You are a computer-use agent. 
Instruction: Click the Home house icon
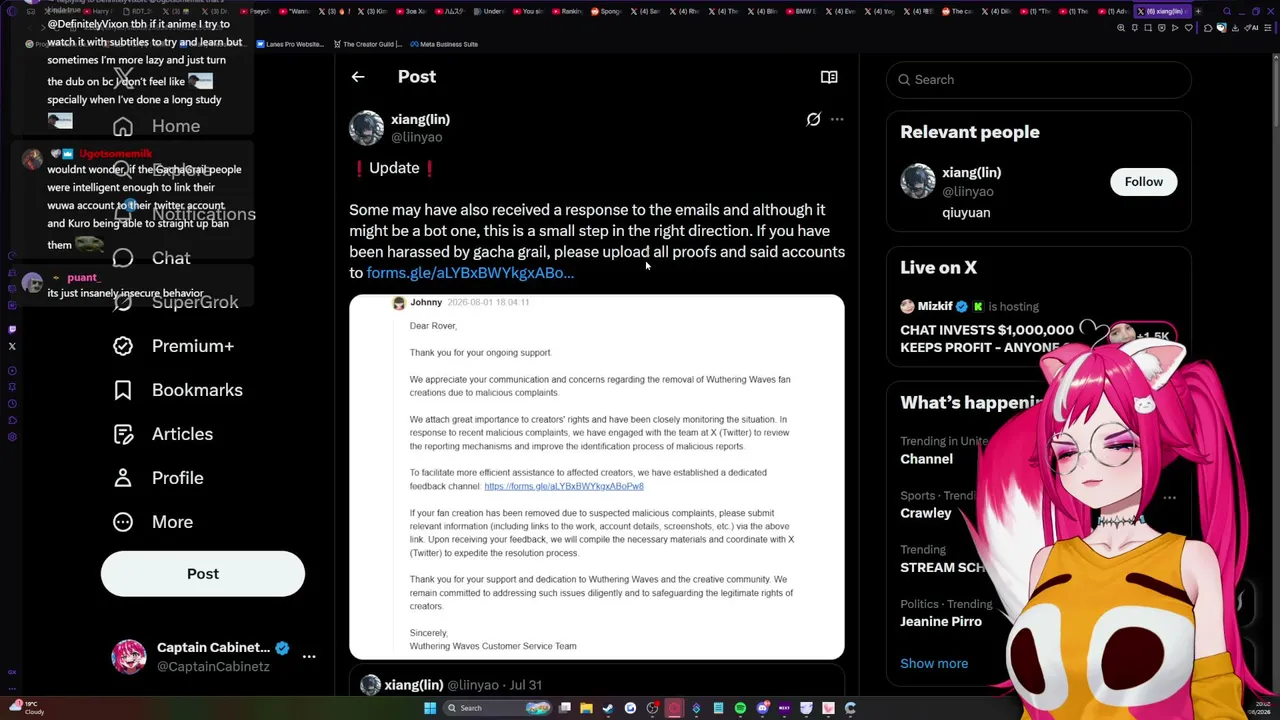coord(123,126)
